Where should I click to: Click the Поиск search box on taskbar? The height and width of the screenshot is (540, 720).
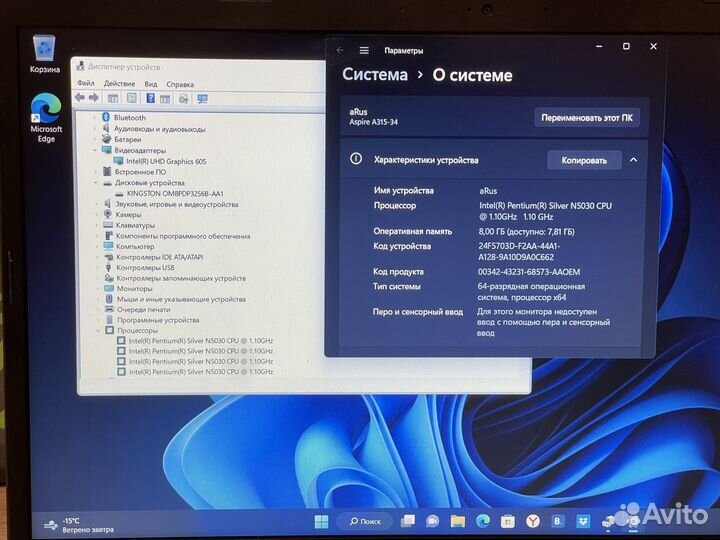pyautogui.click(x=365, y=521)
